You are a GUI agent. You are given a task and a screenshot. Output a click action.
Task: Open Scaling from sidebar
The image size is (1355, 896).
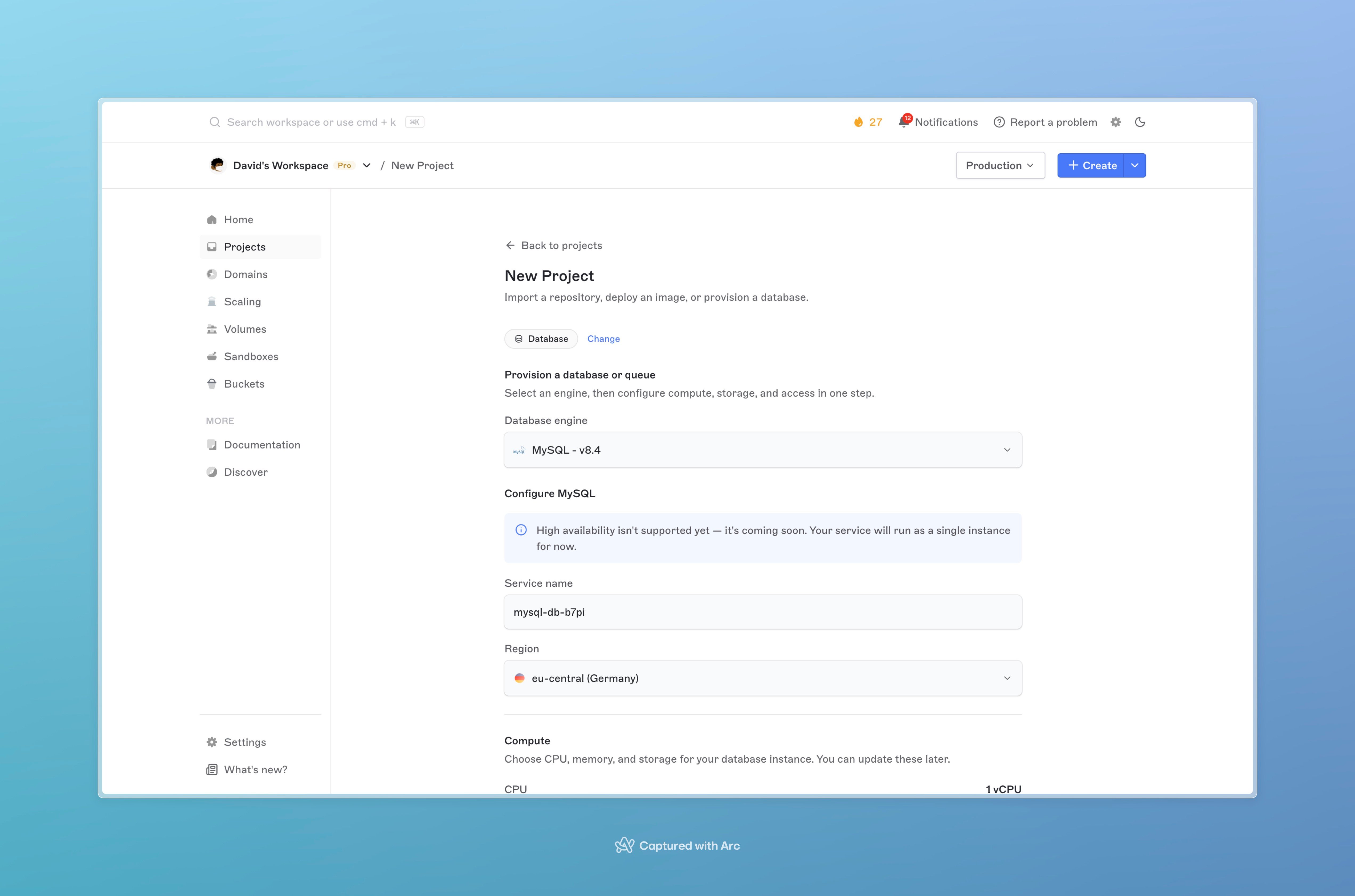(x=260, y=302)
